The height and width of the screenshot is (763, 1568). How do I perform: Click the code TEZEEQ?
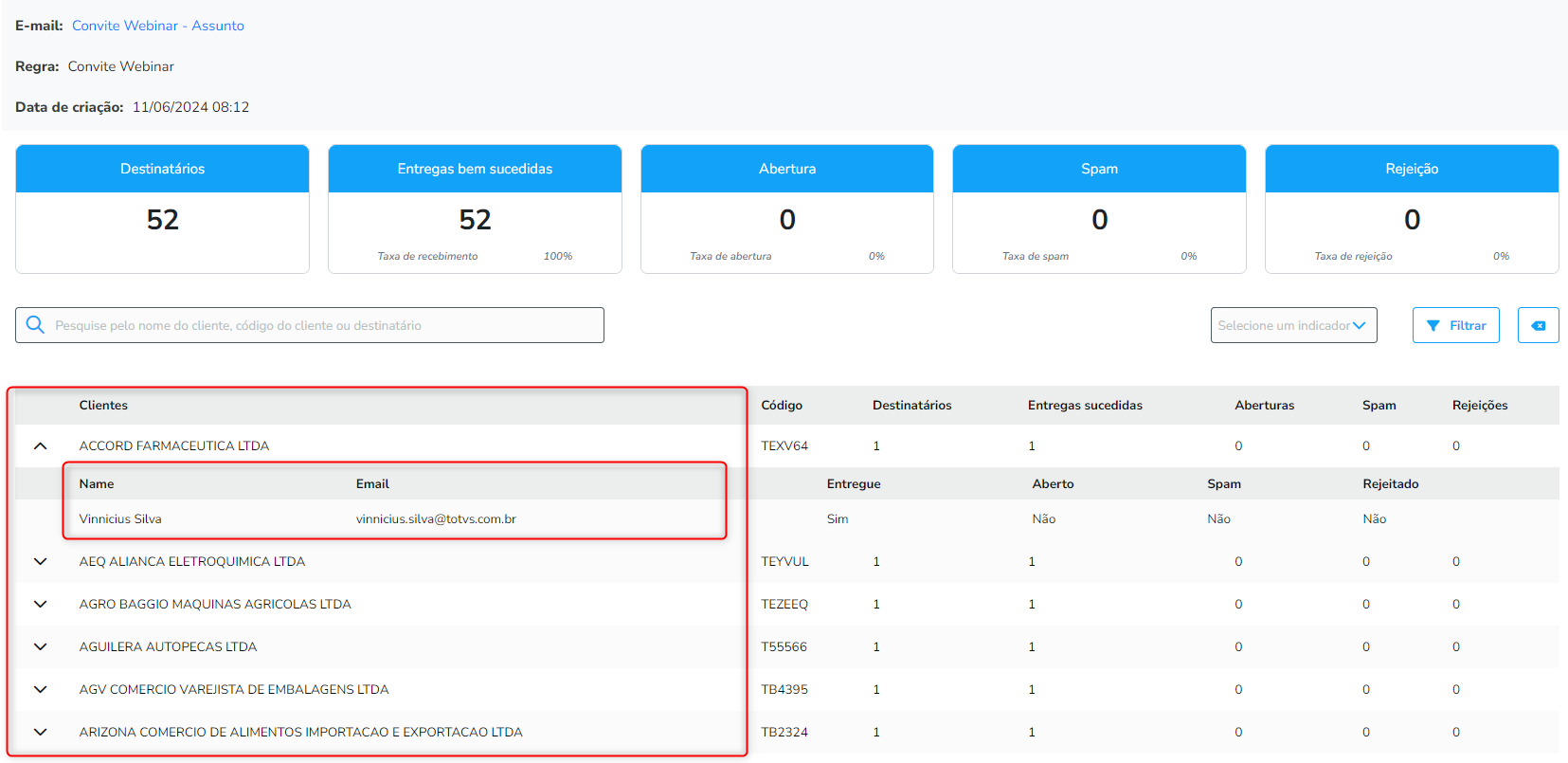pyautogui.click(x=784, y=604)
